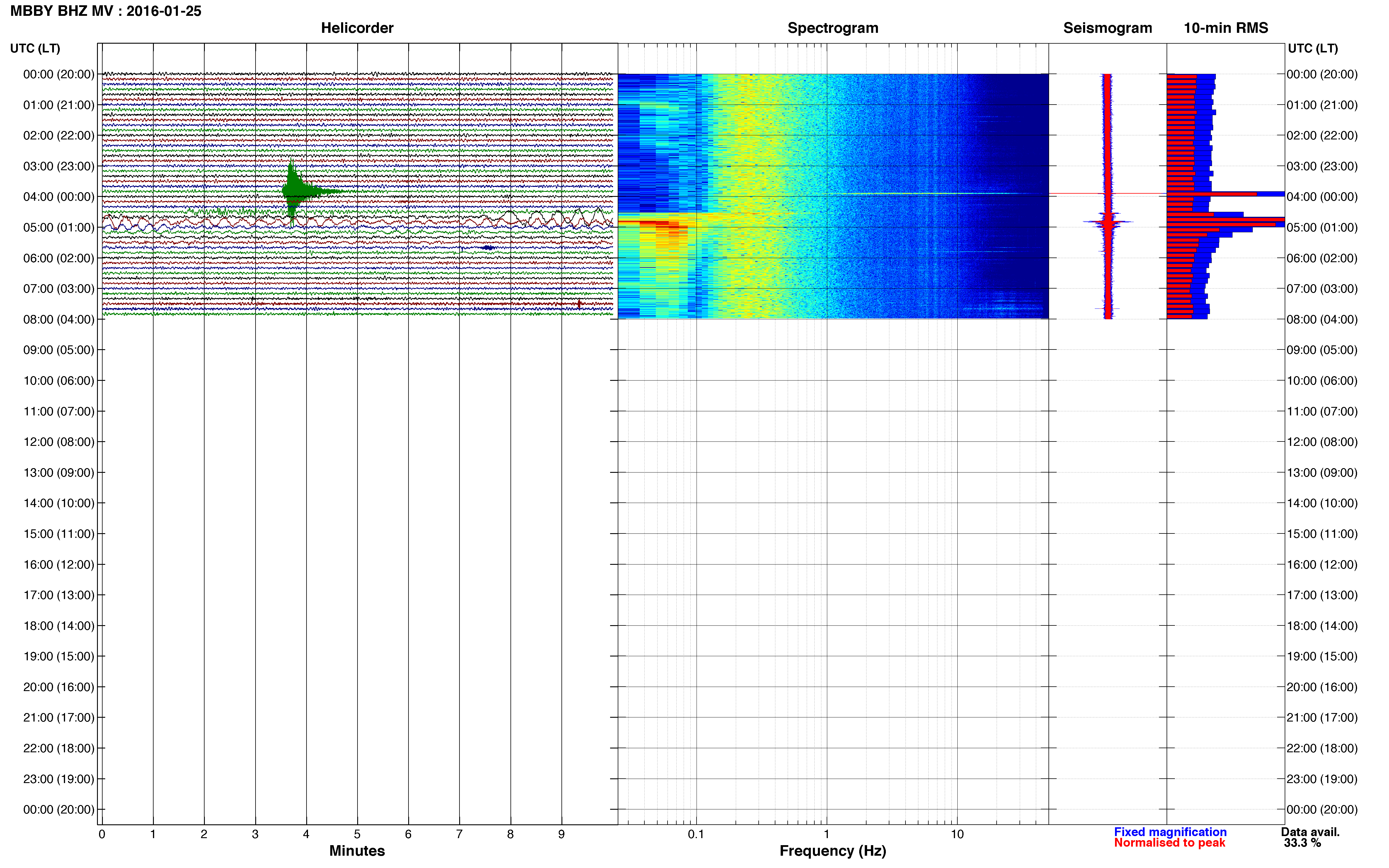The image size is (1389, 868).
Task: Click "12:00 (08:00)" on the left time axis
Action: tap(59, 442)
